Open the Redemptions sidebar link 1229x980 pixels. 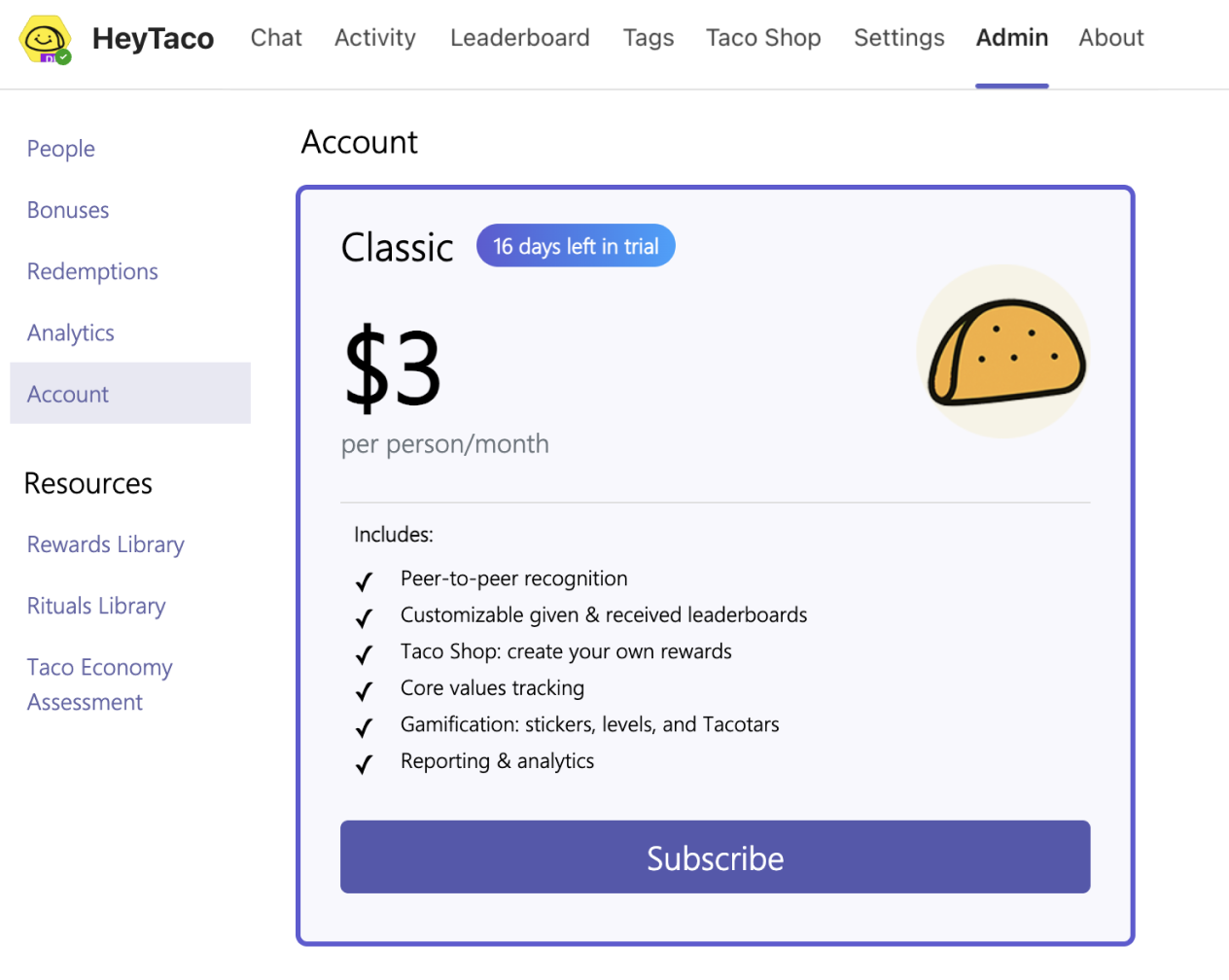[92, 271]
